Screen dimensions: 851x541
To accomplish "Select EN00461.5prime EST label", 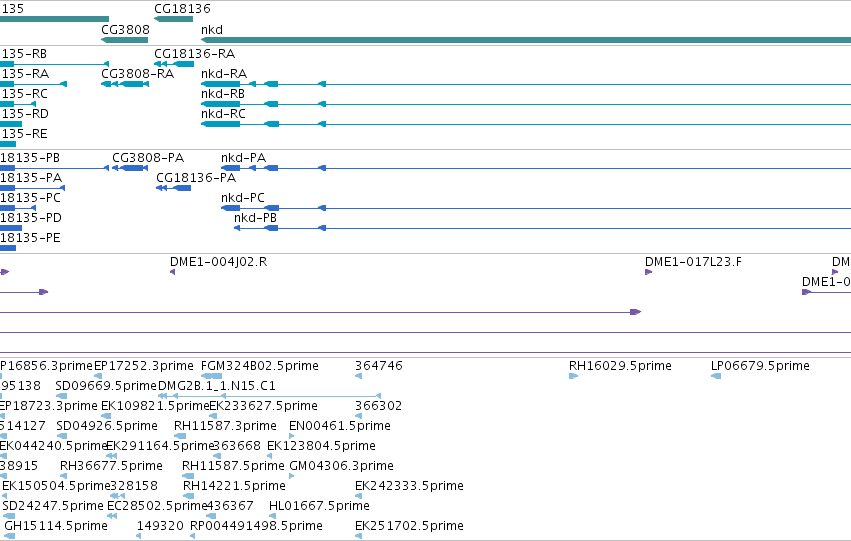I will pyautogui.click(x=340, y=427).
